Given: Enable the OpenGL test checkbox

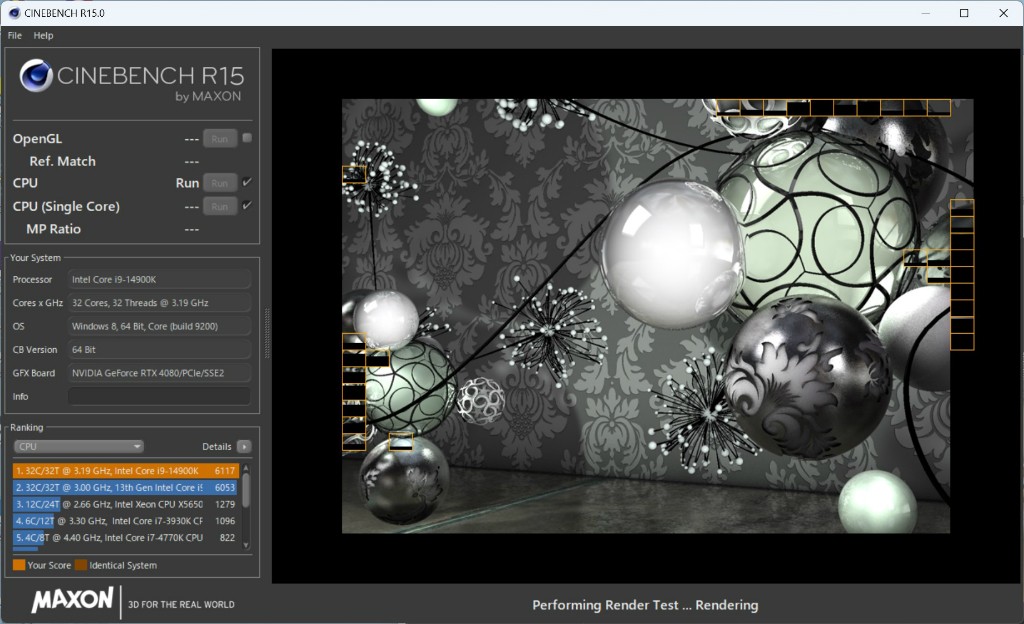Looking at the screenshot, I should tap(247, 138).
